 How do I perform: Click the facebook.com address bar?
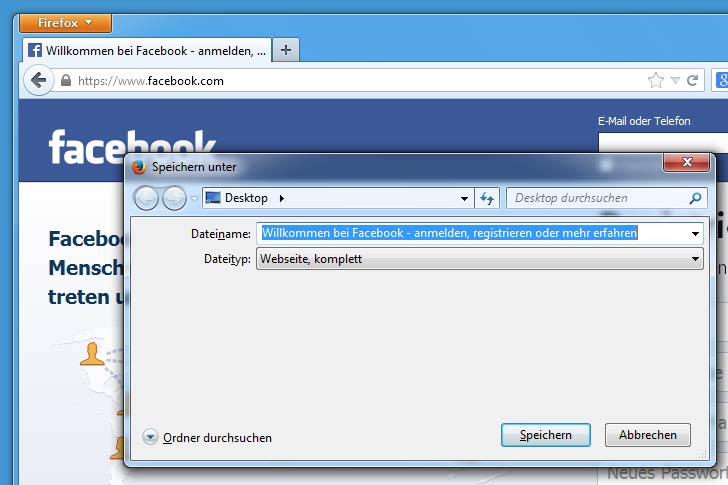[353, 81]
